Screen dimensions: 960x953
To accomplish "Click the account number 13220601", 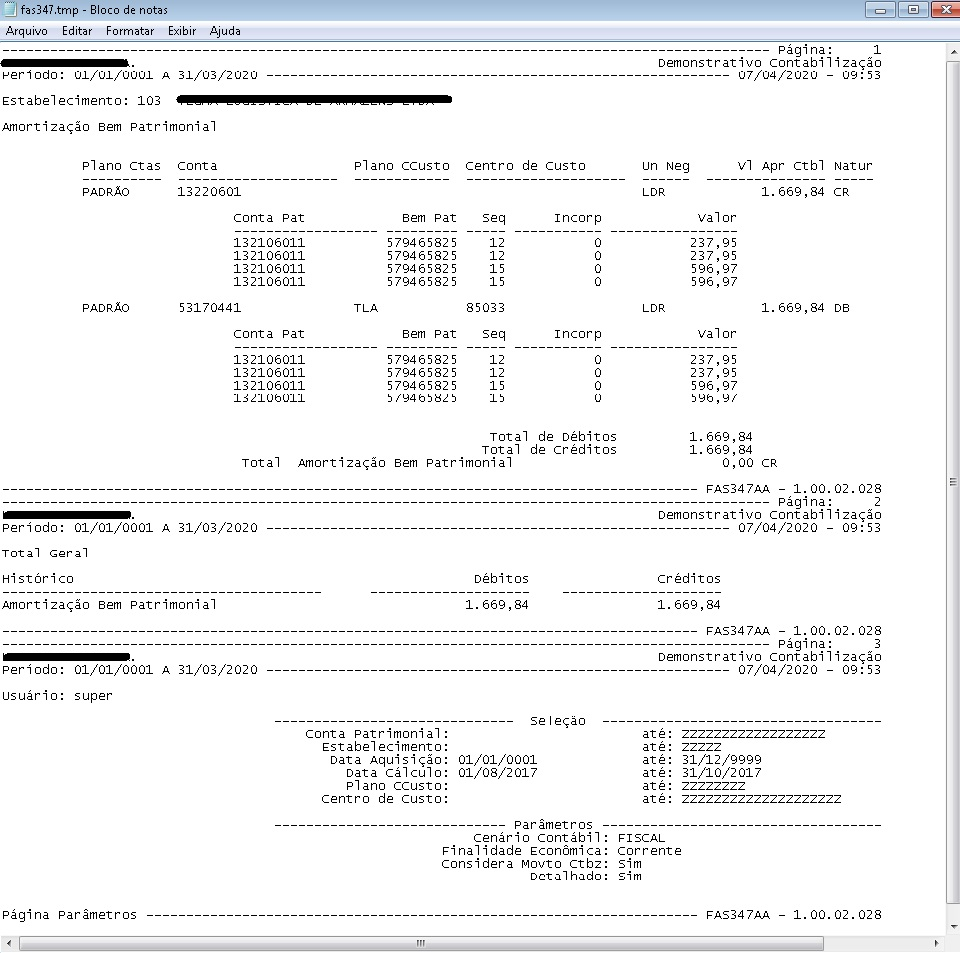I will click(x=209, y=192).
